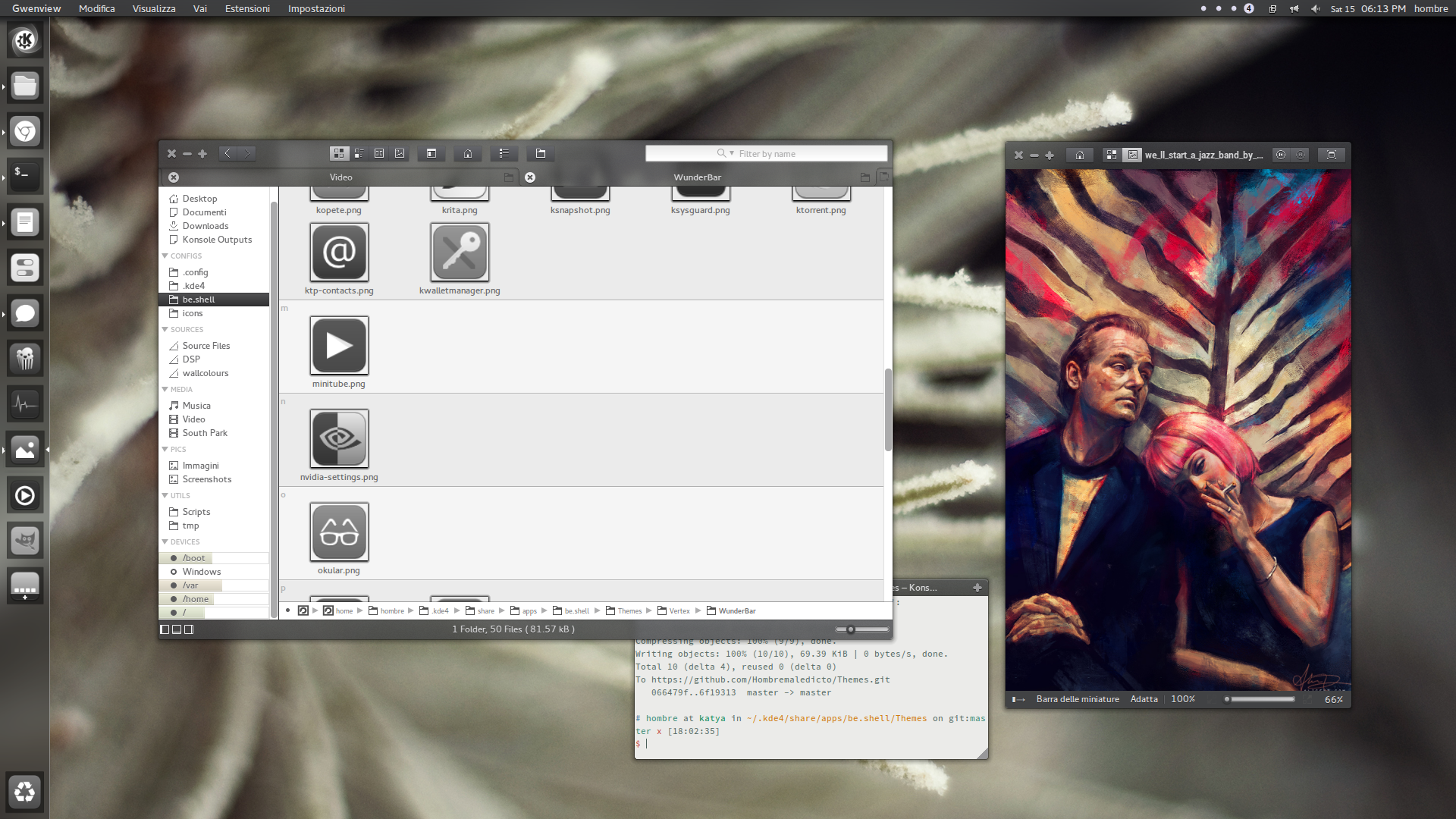Switch to the Video tab
This screenshot has height=819, width=1456.
point(340,177)
